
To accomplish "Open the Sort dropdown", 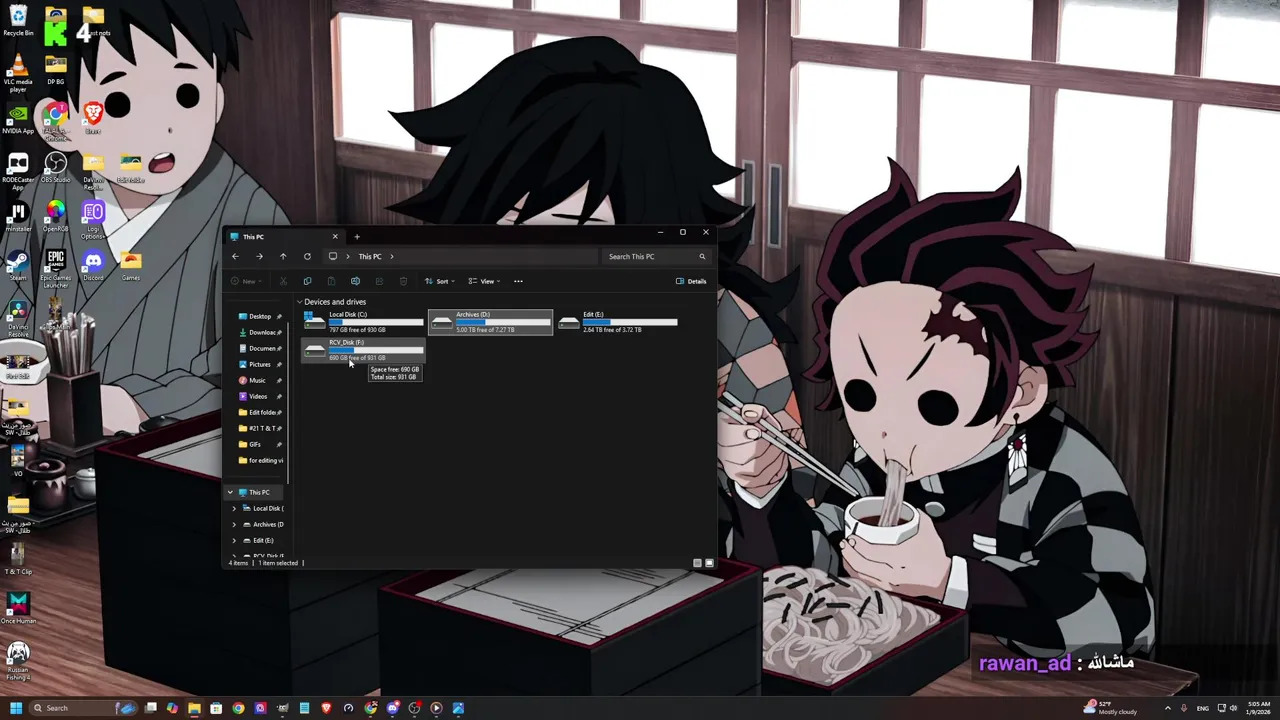I will (441, 281).
